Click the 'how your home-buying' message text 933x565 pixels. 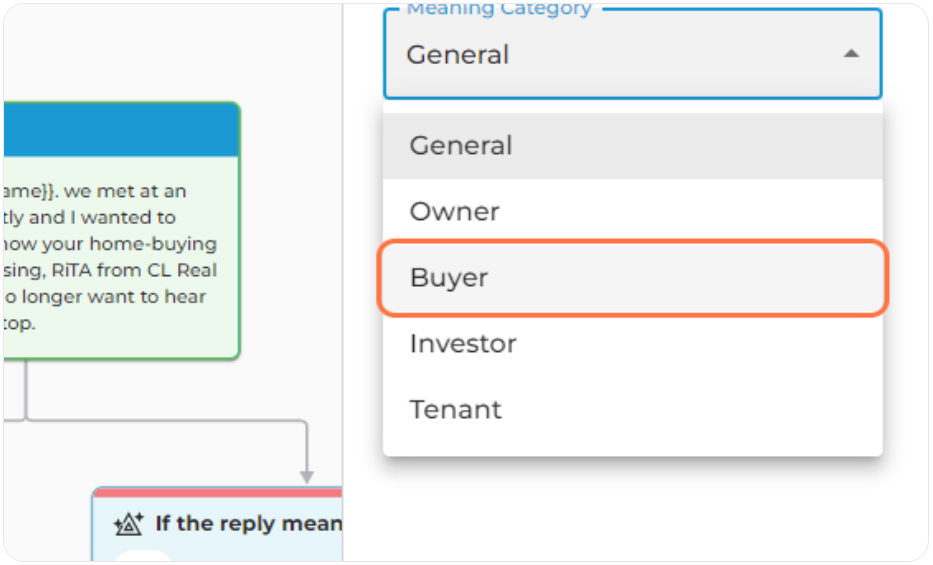109,244
